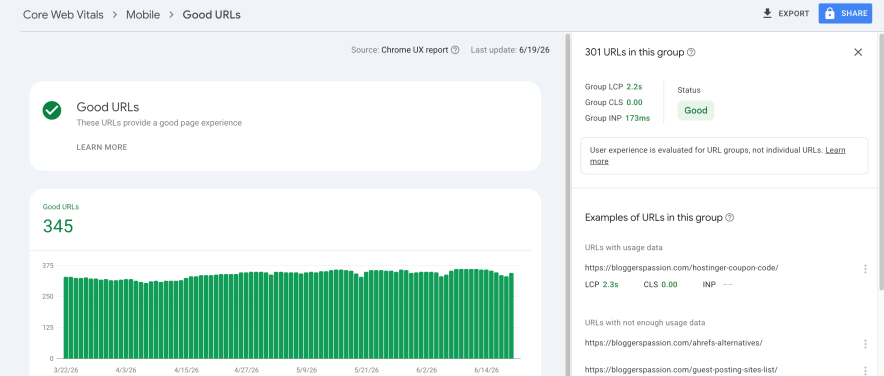Open help icon beside 301 URLs in this group

click(x=691, y=52)
